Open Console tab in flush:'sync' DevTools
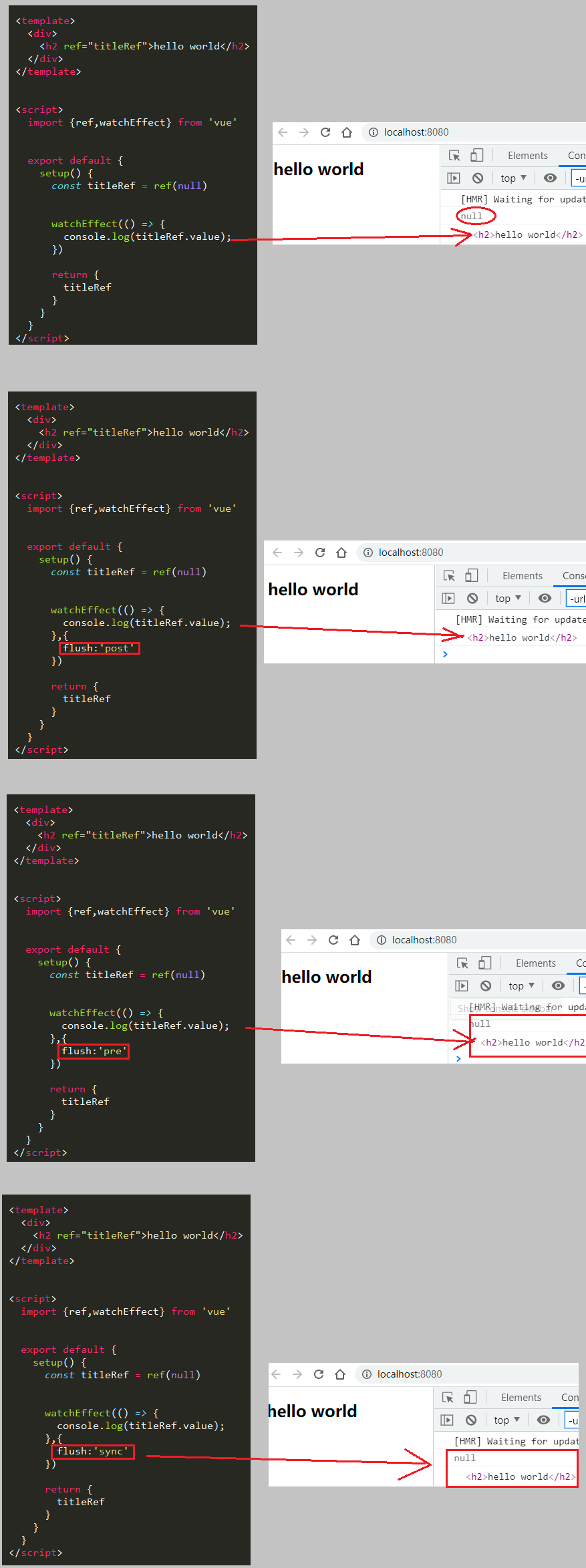This screenshot has width=586, height=1568. pos(569,1398)
